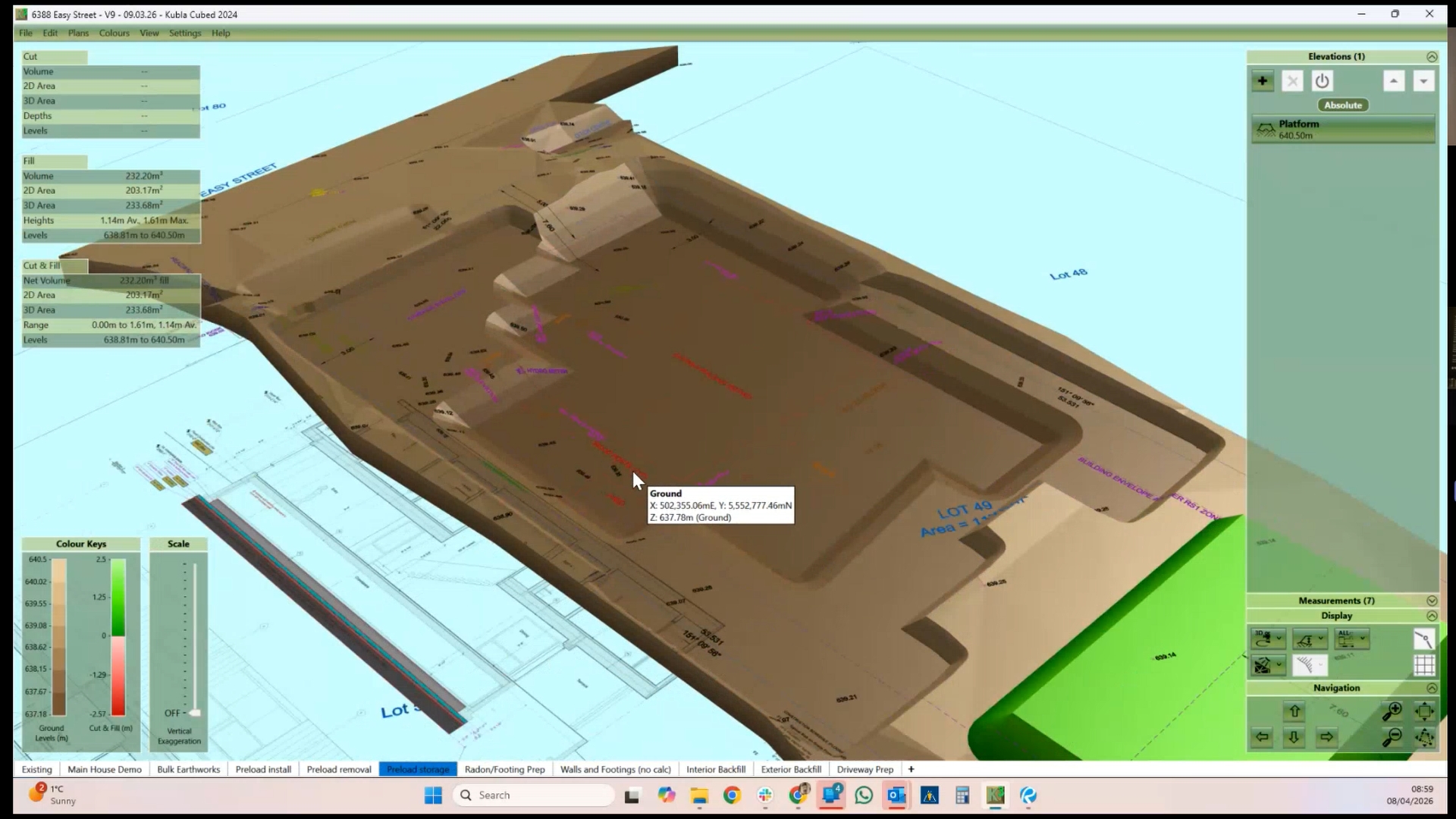Toggle the line node display icon
Screen dimensions: 1456x819
tap(1424, 639)
